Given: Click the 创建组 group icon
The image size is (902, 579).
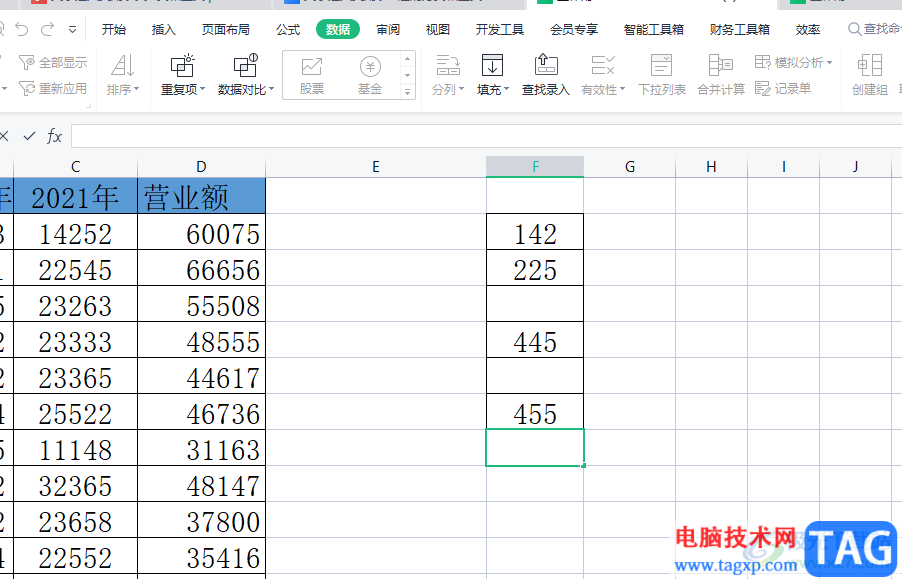Looking at the screenshot, I should click(x=870, y=74).
